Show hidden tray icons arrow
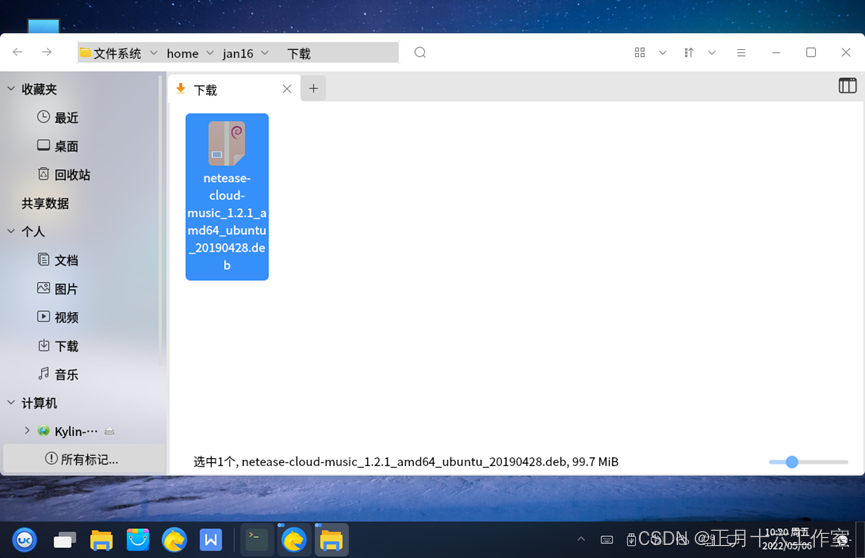Image resolution: width=865 pixels, height=558 pixels. point(580,539)
